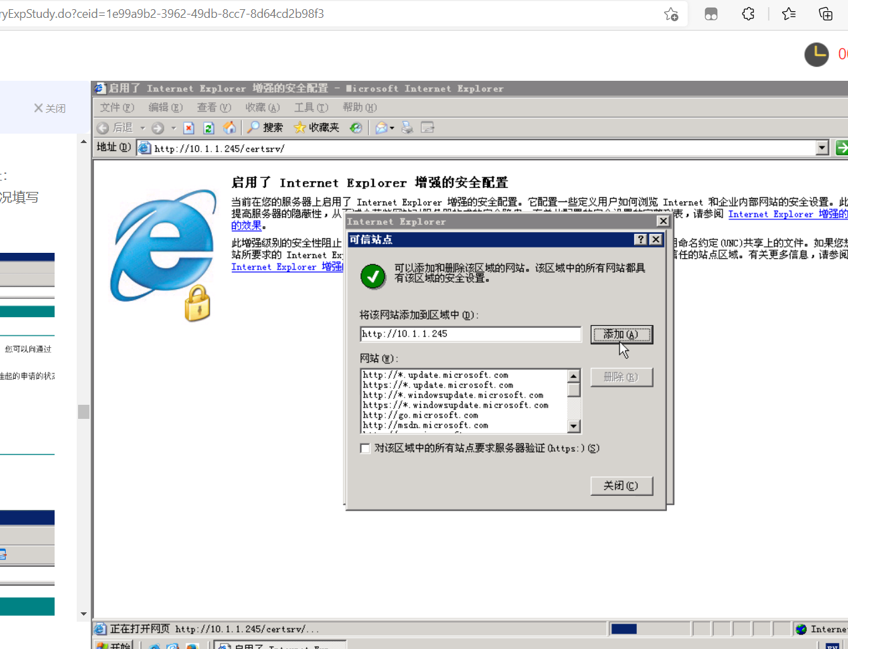Open the 帮助(H) menu
The image size is (869, 649).
(x=359, y=108)
